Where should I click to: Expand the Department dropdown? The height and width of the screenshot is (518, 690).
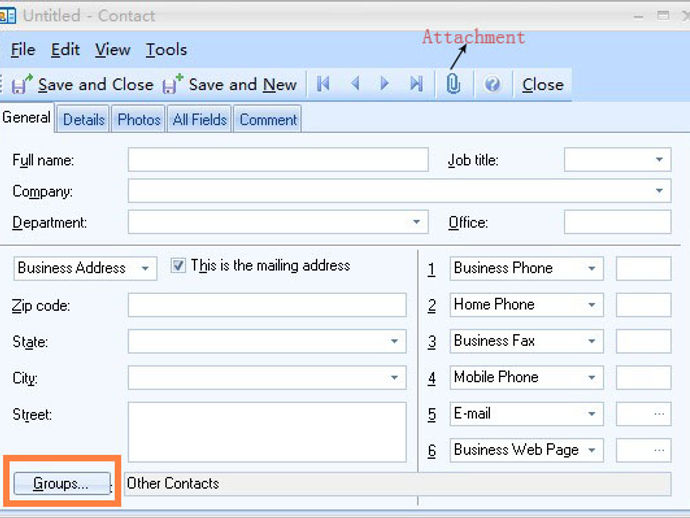pyautogui.click(x=416, y=222)
